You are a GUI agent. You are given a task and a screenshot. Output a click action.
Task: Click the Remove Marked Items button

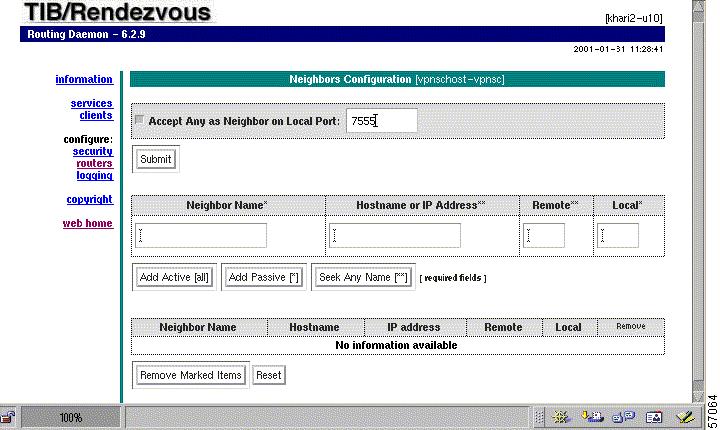pyautogui.click(x=191, y=375)
